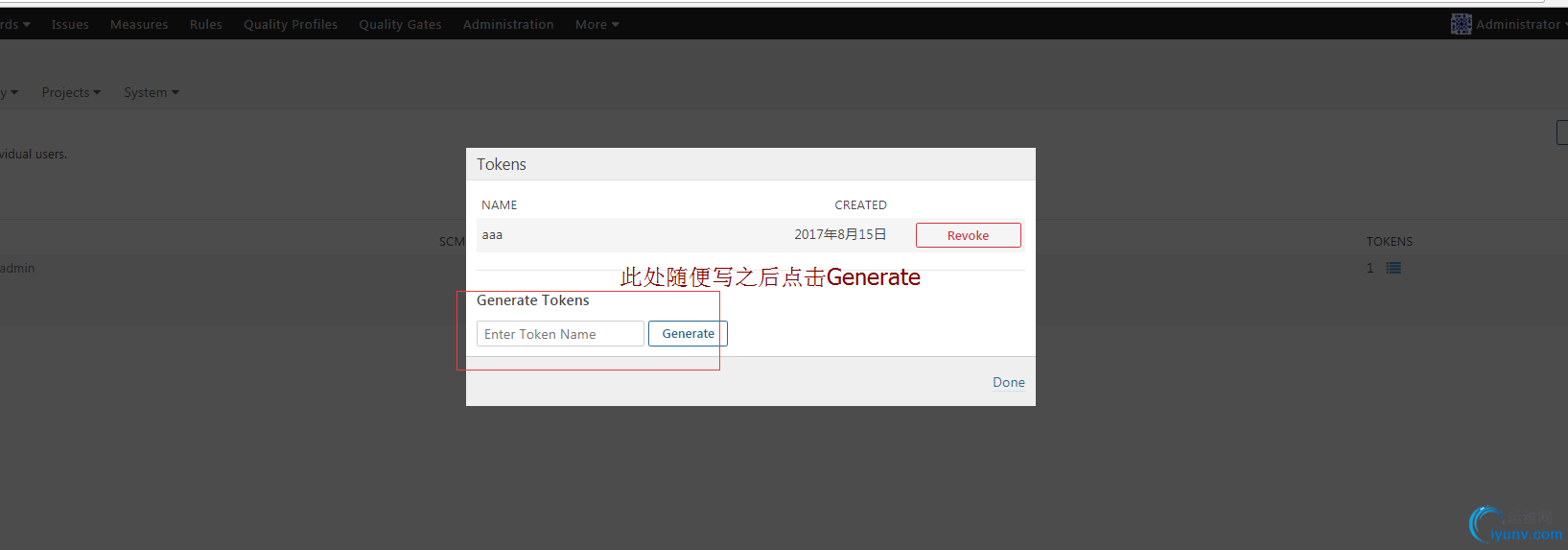The width and height of the screenshot is (1568, 550).
Task: Open the Issues menu item
Action: [70, 24]
